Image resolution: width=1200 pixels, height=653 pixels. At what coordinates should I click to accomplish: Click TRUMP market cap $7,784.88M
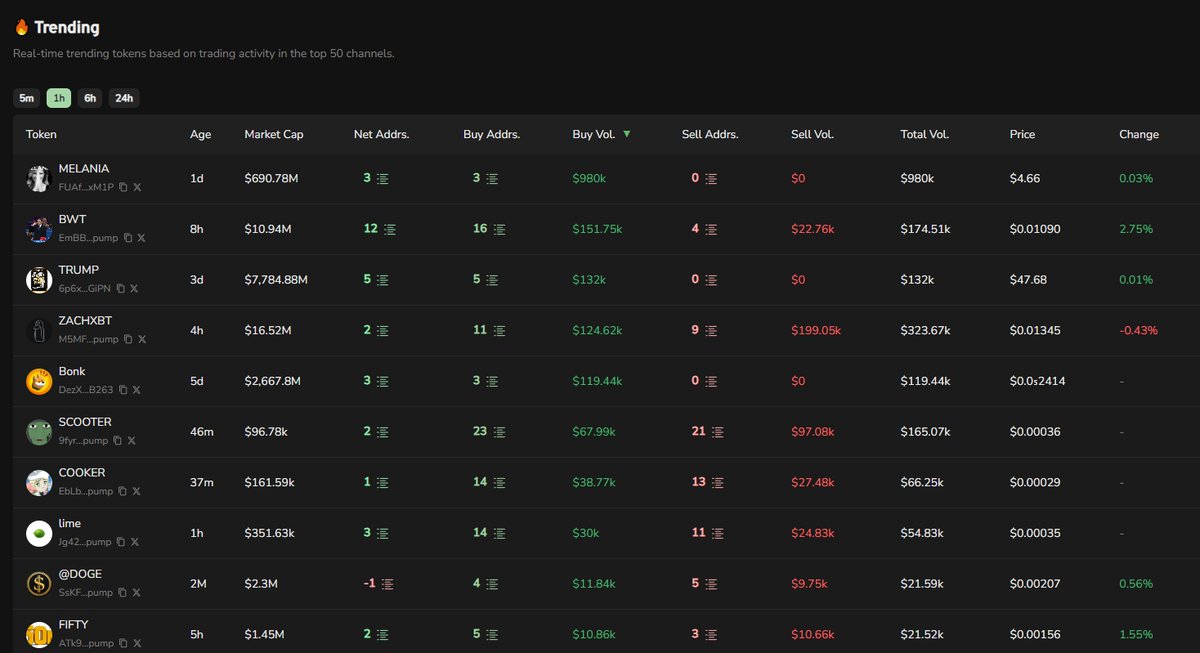point(276,280)
